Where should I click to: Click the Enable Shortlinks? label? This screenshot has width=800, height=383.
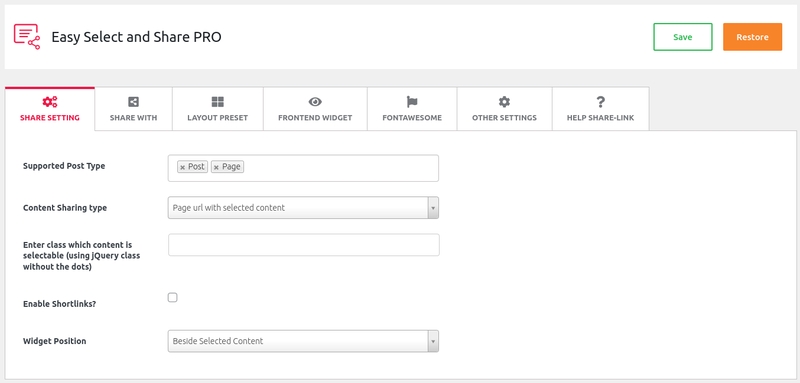60,304
